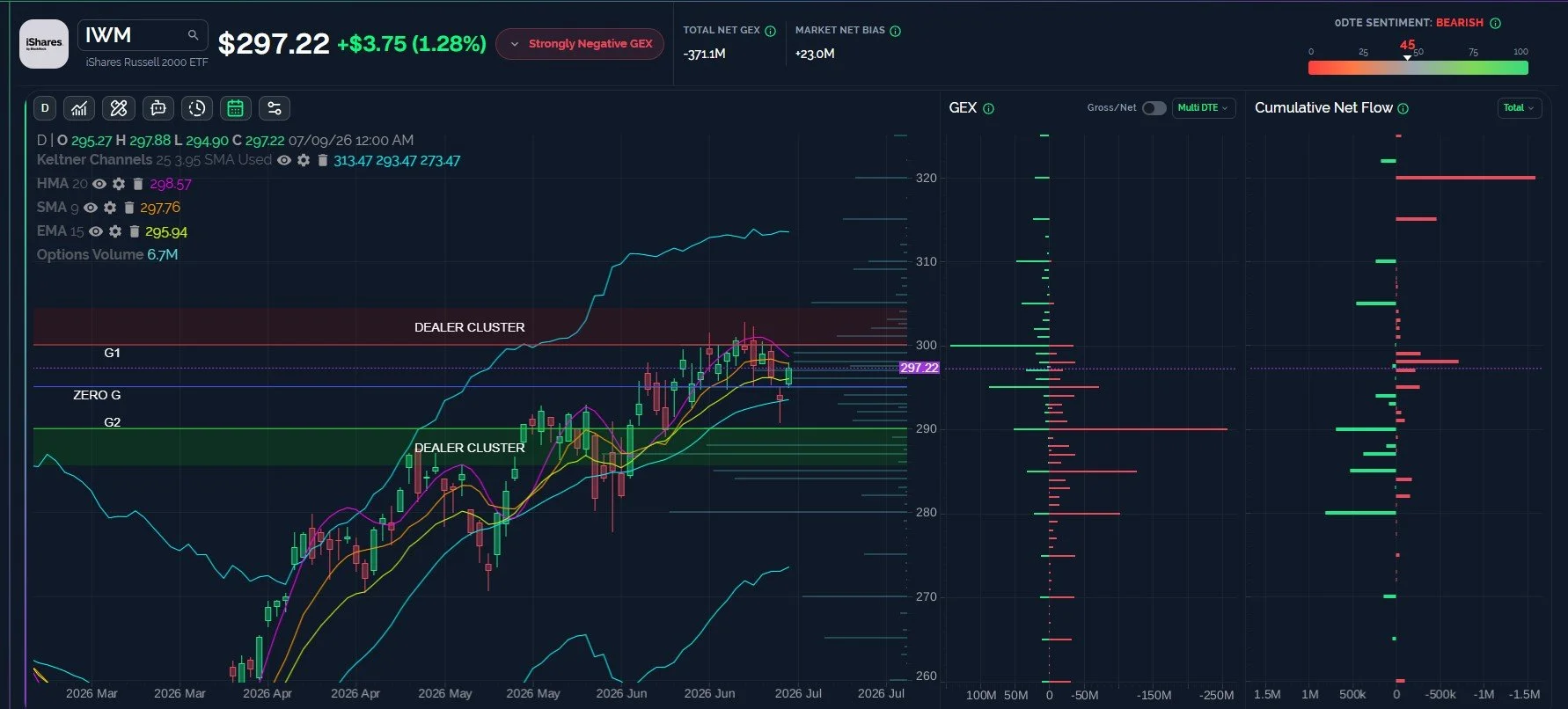Click the HMA value 298.57

click(x=170, y=184)
